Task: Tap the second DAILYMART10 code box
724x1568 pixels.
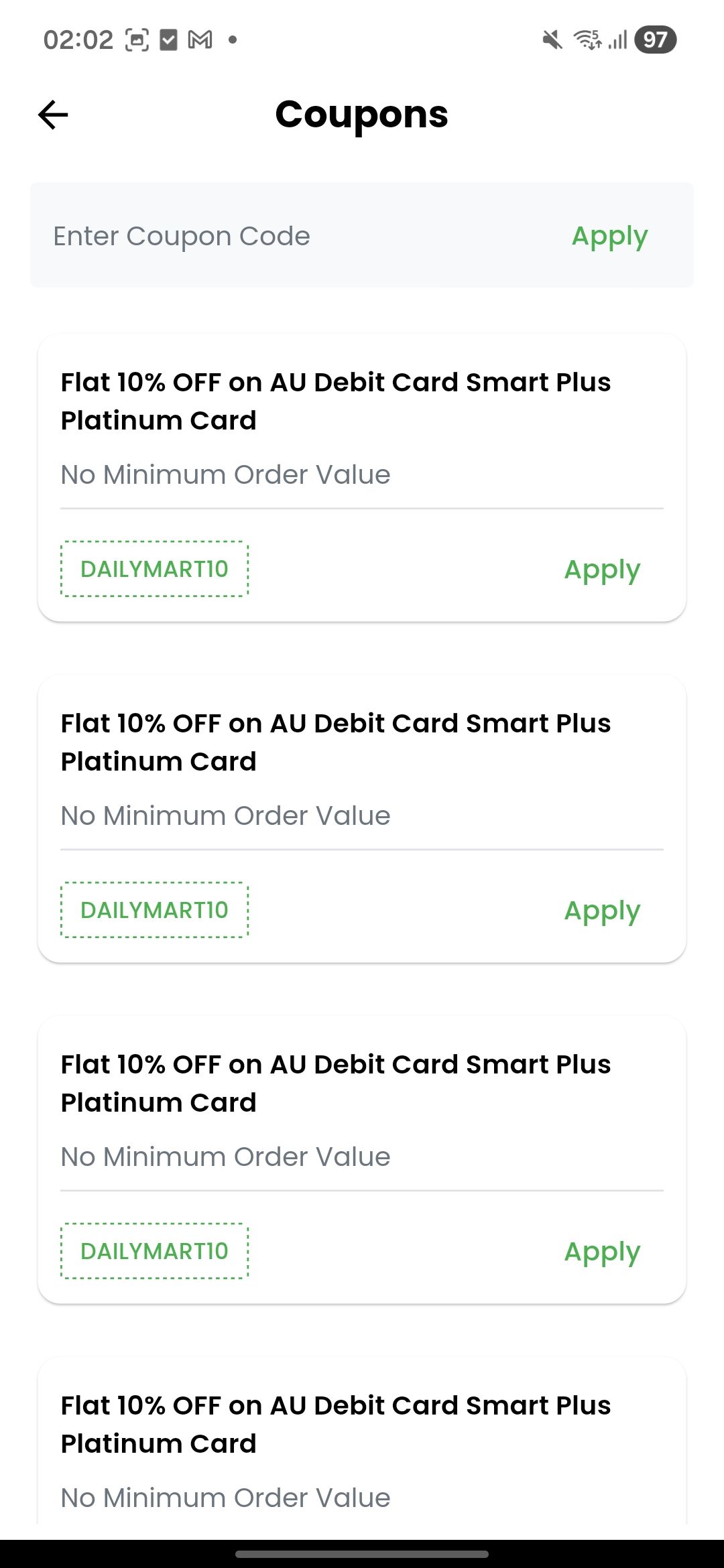Action: point(155,910)
